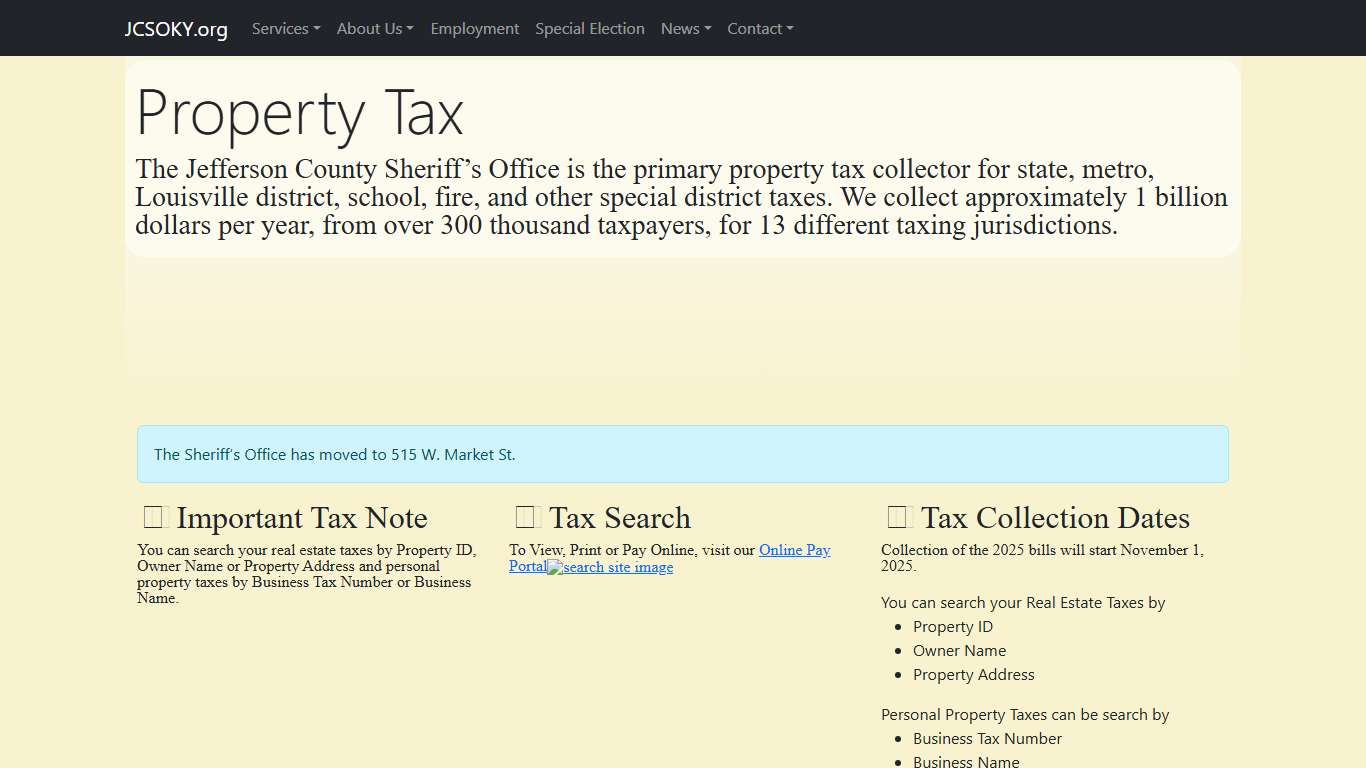
Task: Click the dropdown caret next to News
Action: coord(707,29)
